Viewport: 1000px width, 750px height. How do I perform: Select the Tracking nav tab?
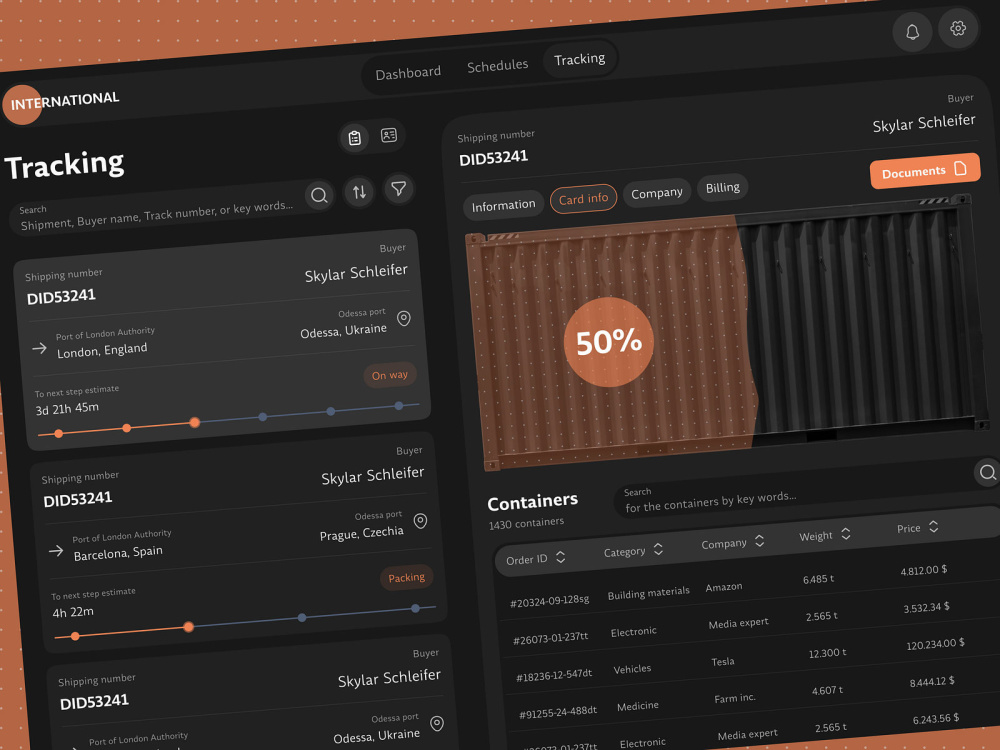click(x=579, y=59)
